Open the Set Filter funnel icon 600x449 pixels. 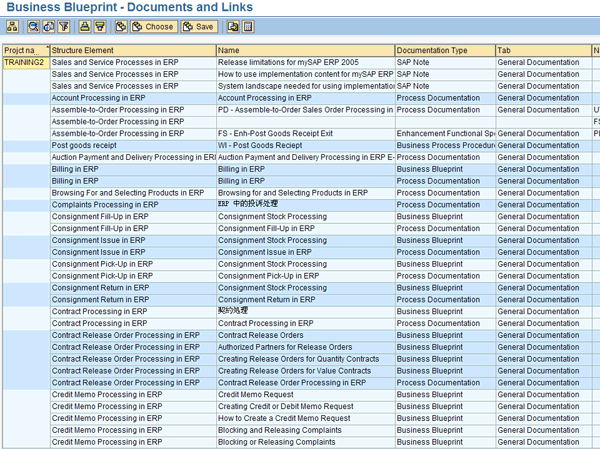click(63, 27)
